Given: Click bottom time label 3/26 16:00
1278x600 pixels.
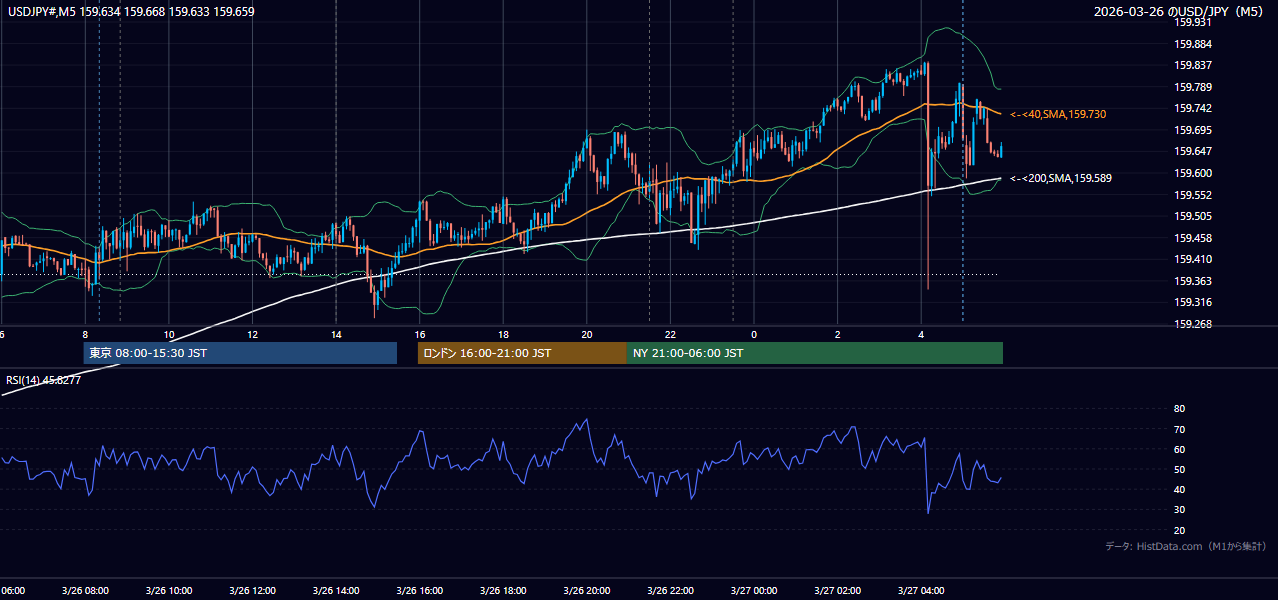Looking at the screenshot, I should (419, 591).
